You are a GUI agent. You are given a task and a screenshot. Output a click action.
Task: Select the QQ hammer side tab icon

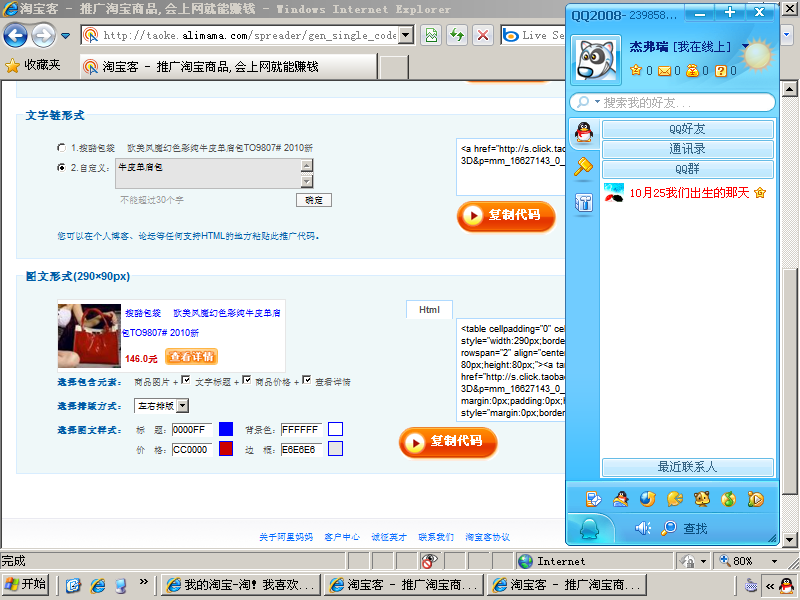pyautogui.click(x=584, y=167)
